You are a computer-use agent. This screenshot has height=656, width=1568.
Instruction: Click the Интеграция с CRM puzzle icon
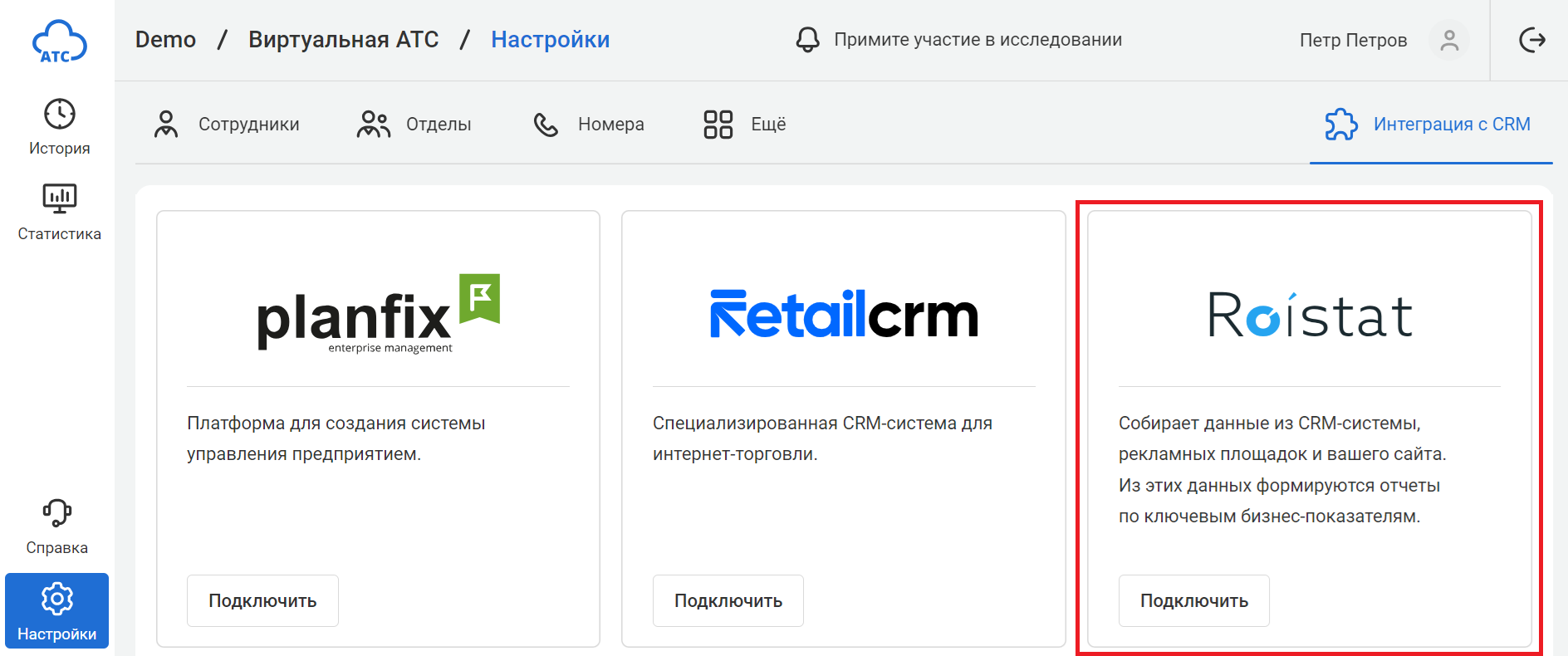(1340, 125)
